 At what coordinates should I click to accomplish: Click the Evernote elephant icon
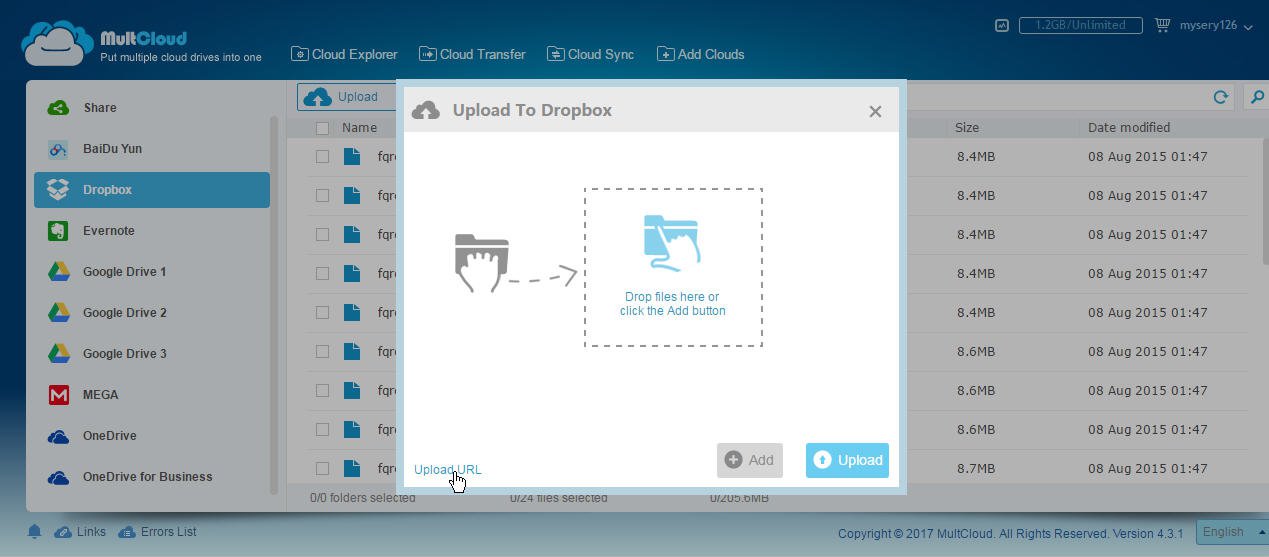coord(58,231)
